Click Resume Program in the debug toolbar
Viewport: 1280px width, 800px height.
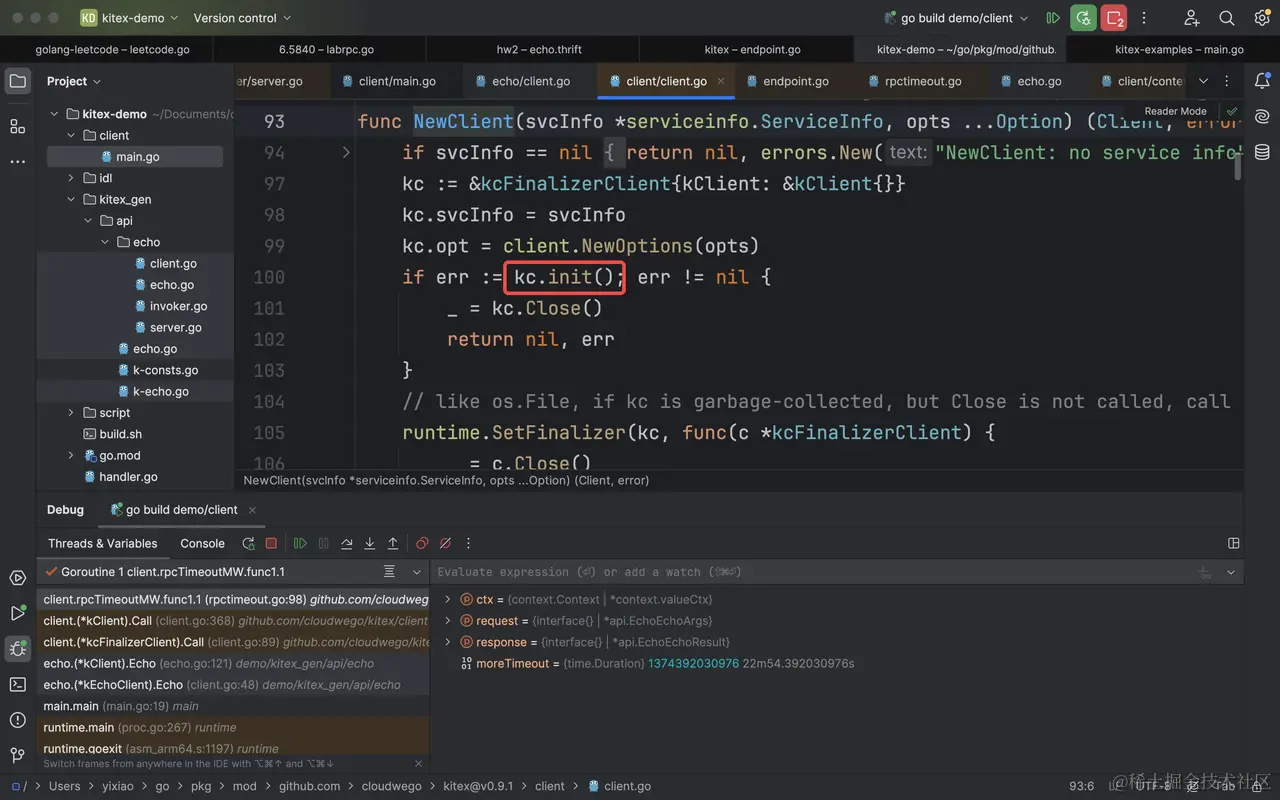pyautogui.click(x=300, y=543)
